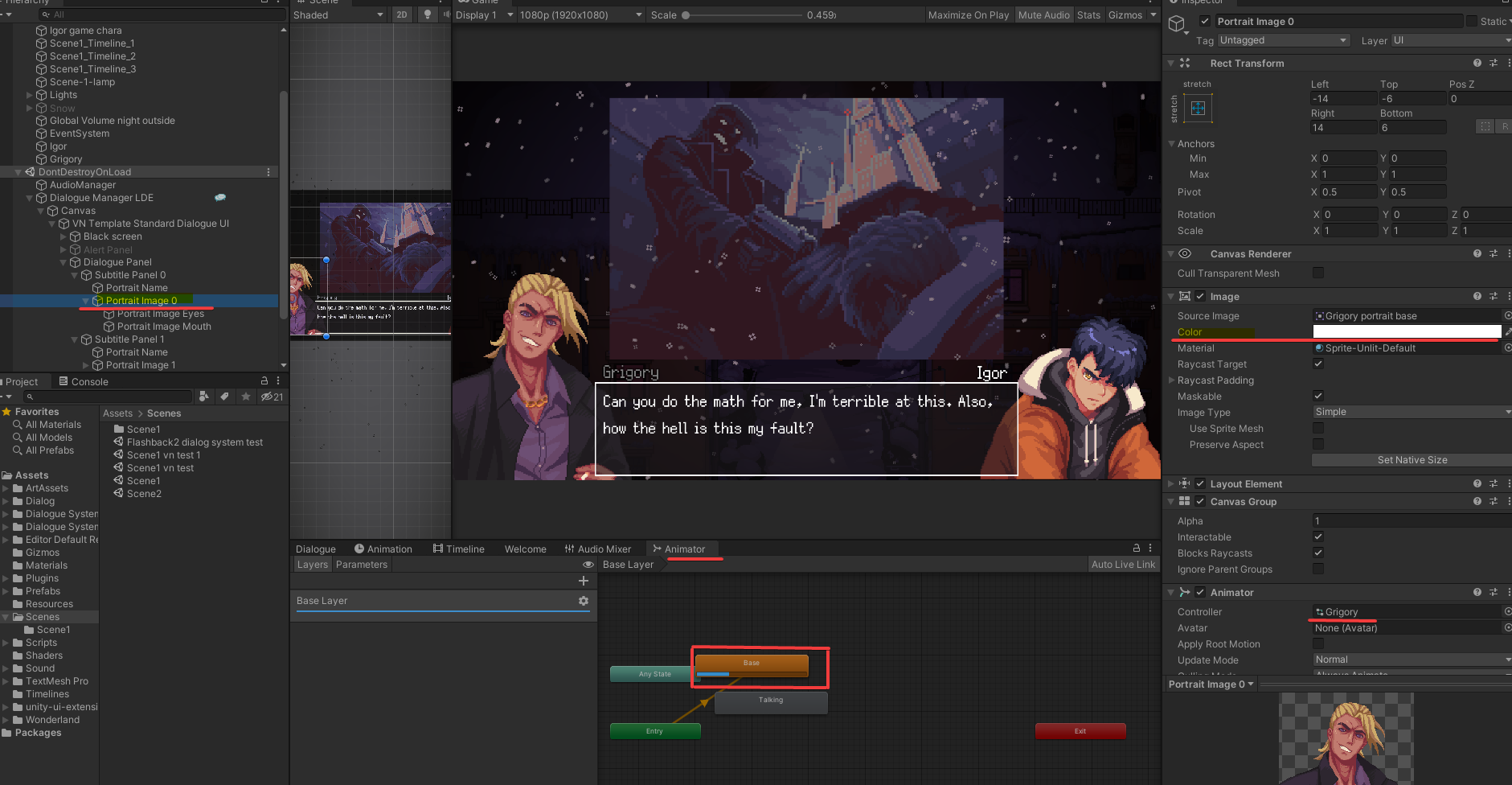1512x785 pixels.
Task: Open GameObject icon picker in Inspector
Action: click(x=1178, y=24)
